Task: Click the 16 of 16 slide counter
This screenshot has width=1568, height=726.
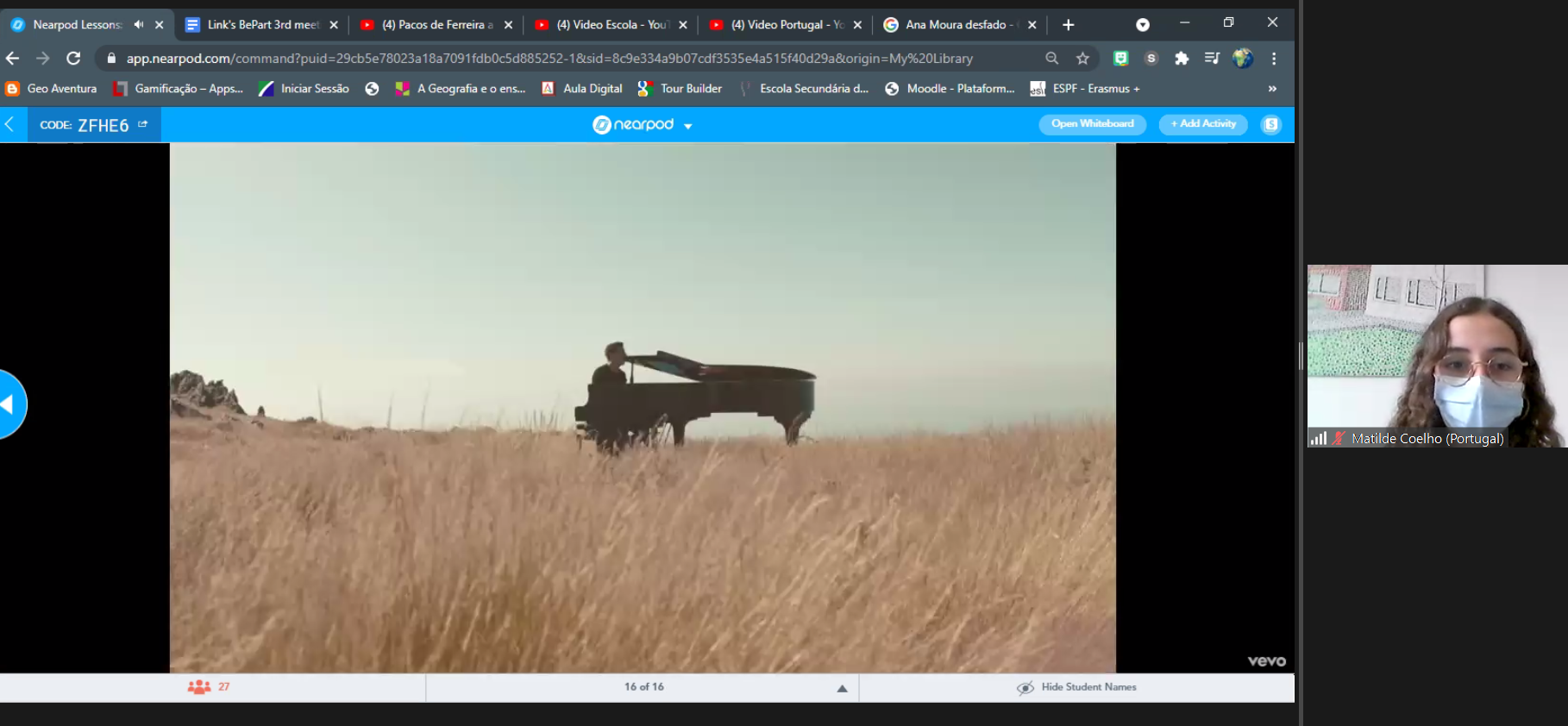Action: pyautogui.click(x=643, y=686)
